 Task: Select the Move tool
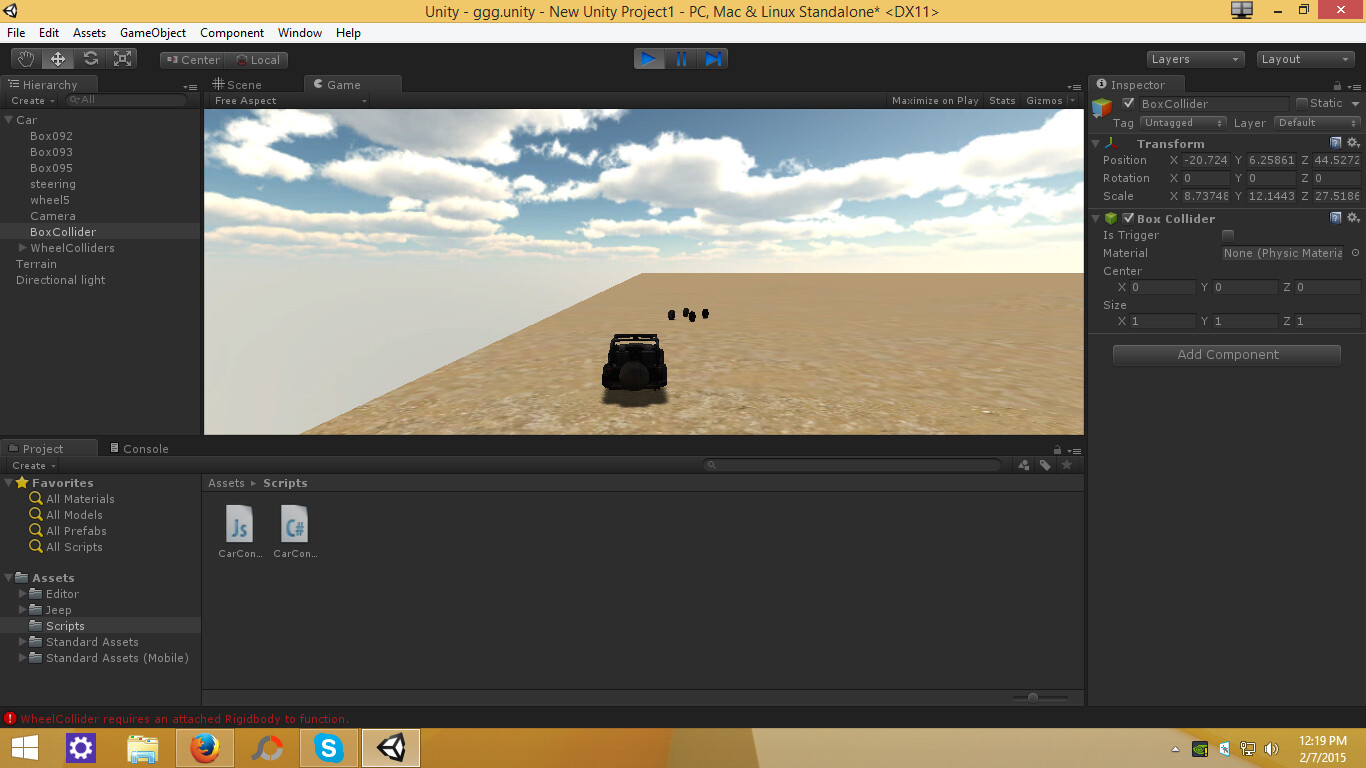[57, 58]
